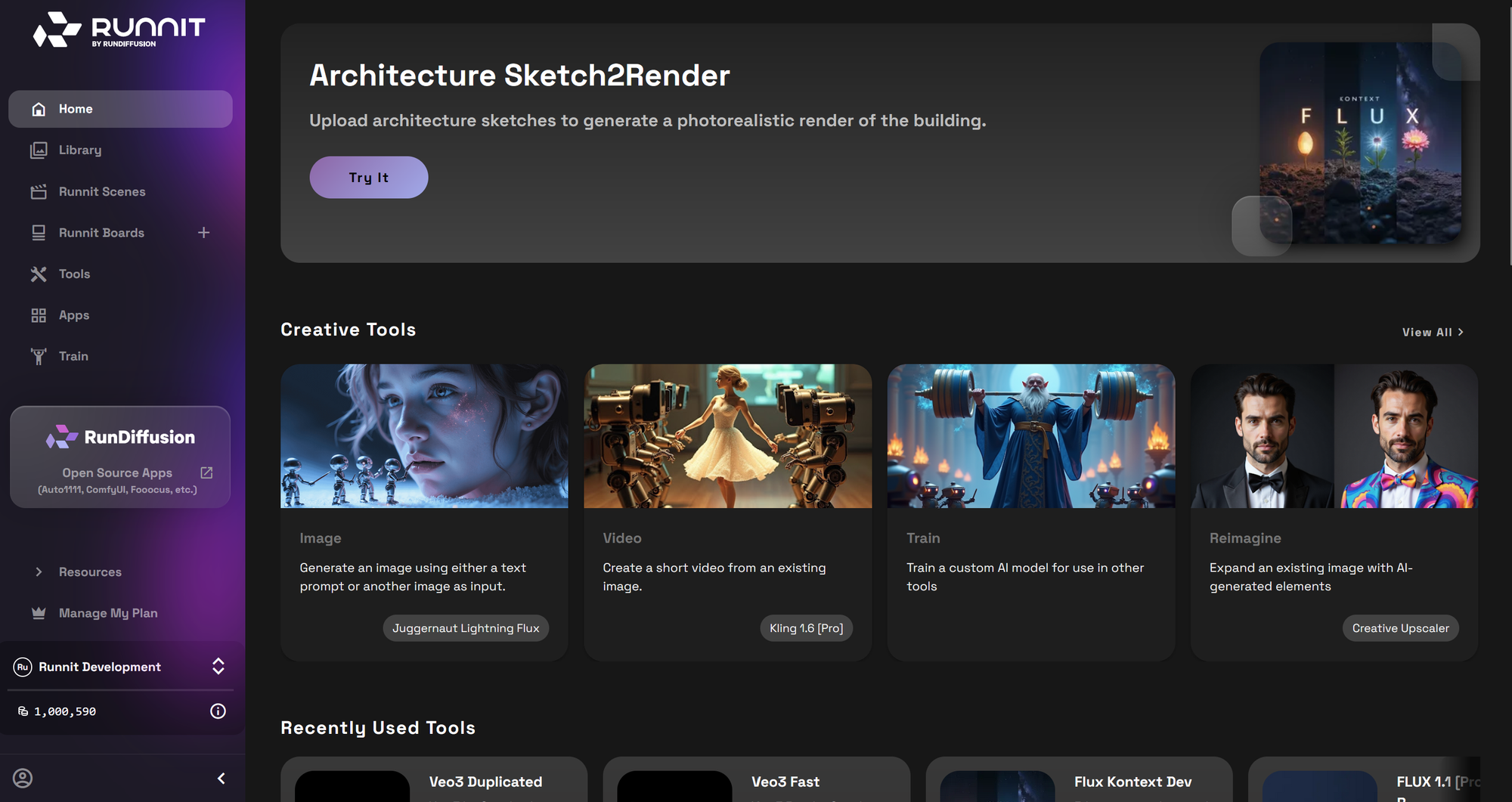Click the 1,000,590 credits balance
Image resolution: width=1512 pixels, height=802 pixels.
(x=65, y=711)
